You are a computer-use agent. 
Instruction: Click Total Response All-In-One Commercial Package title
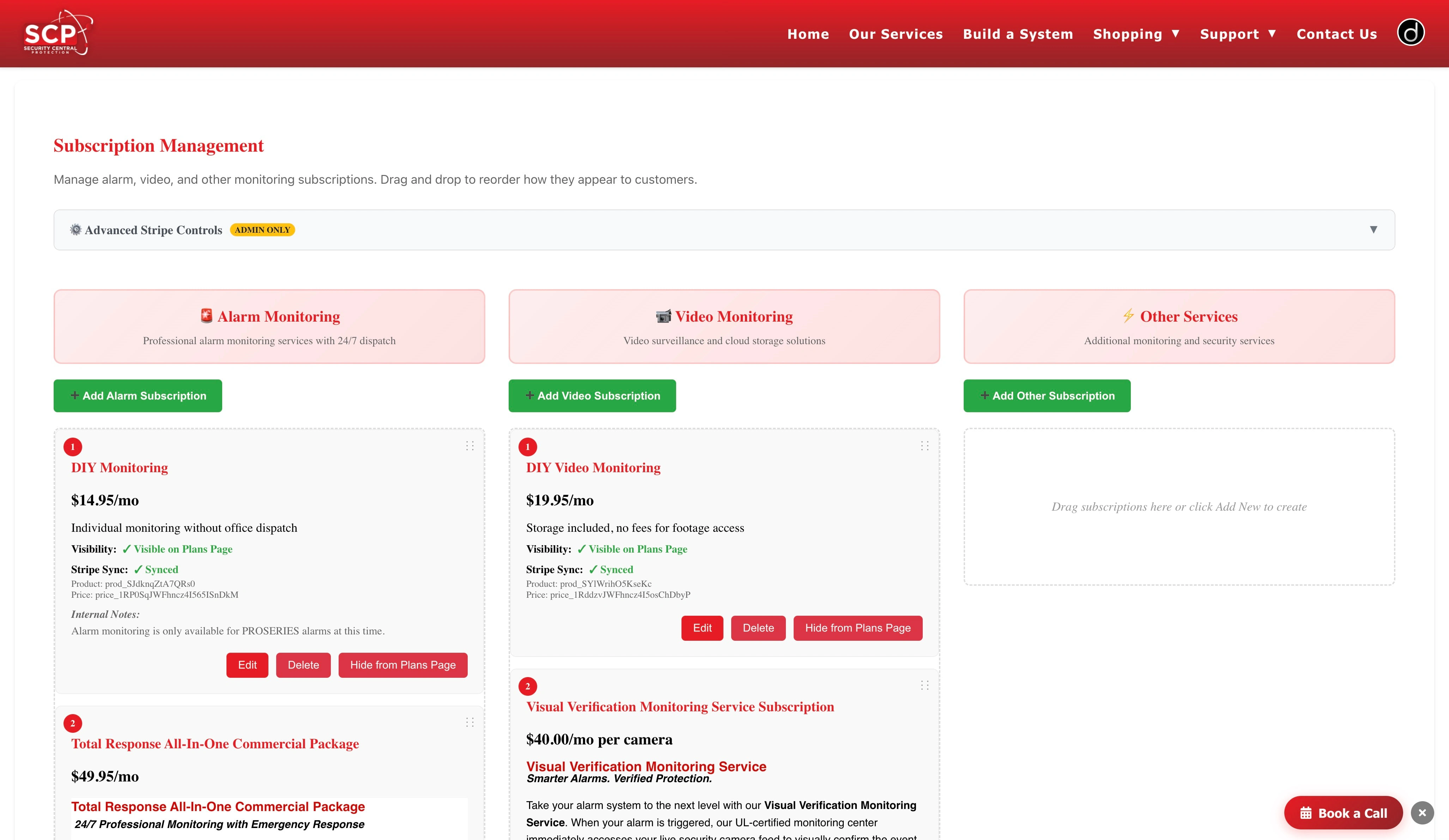pos(215,743)
